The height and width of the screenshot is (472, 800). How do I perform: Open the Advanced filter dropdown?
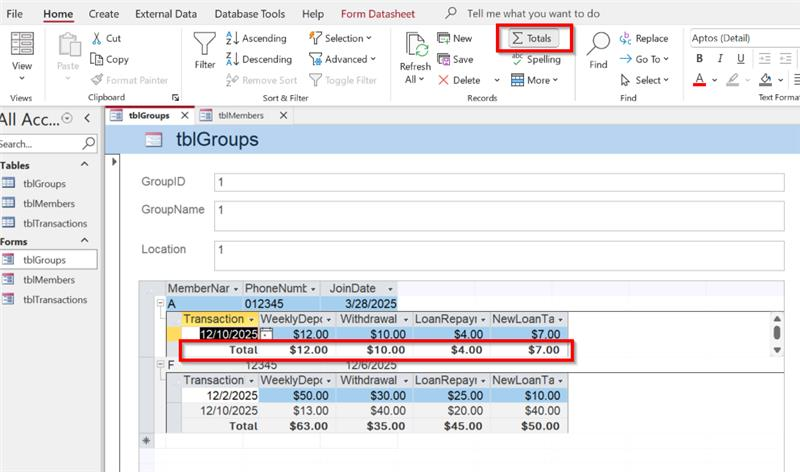pos(342,59)
